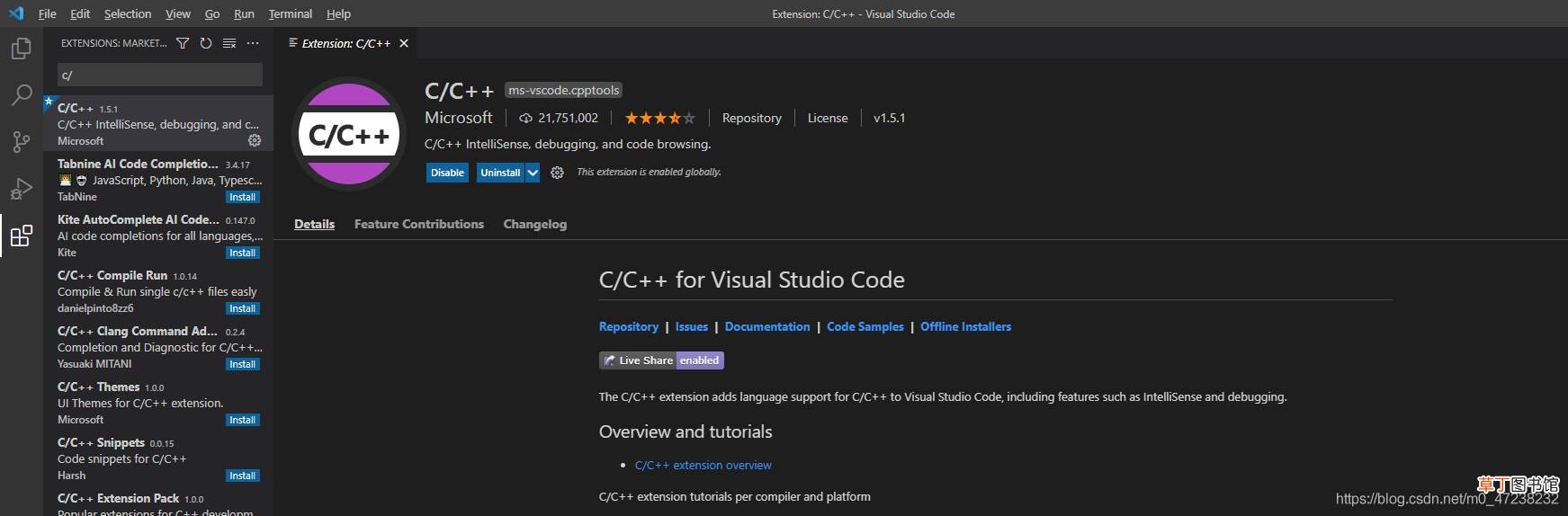The width and height of the screenshot is (1568, 516).
Task: Select Kite AutoComplete AI Code list entry
Action: [x=158, y=235]
